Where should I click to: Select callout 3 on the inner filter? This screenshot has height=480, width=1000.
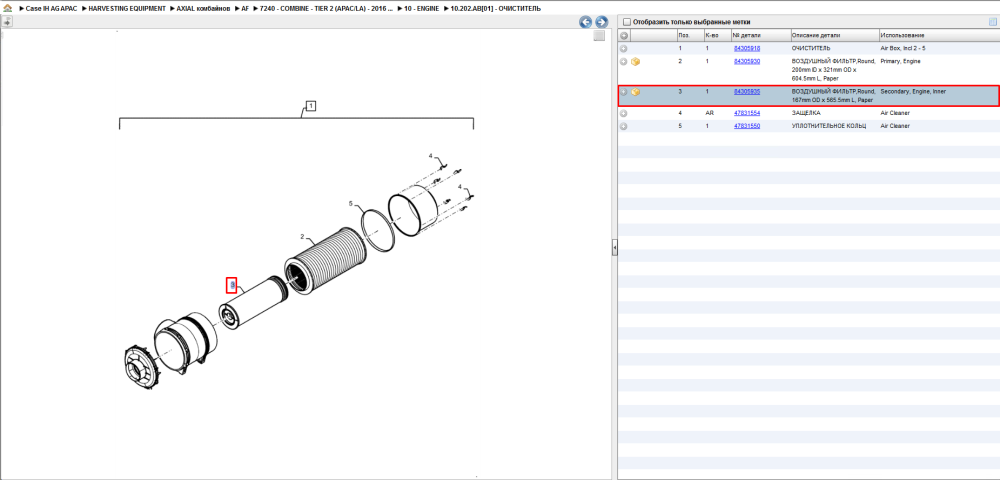(232, 284)
